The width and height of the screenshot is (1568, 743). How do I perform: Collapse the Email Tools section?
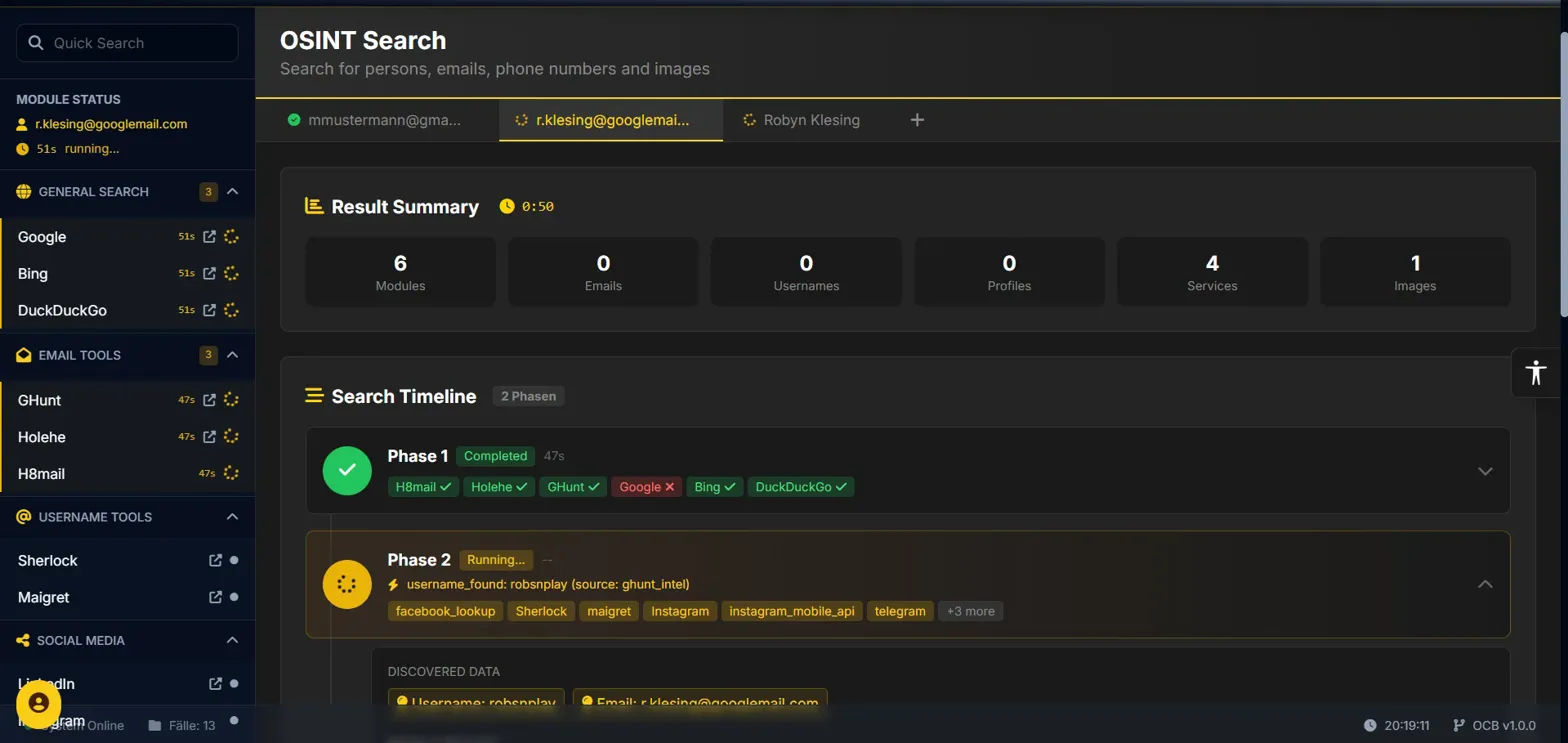(232, 355)
